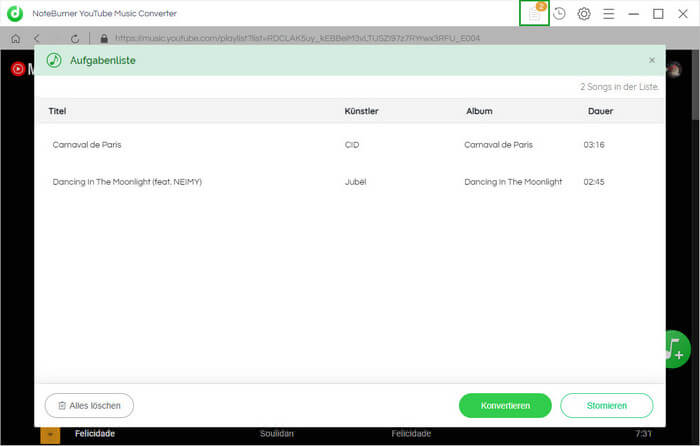Click artist Jubel
Screen dimensions: 700x446
355,182
